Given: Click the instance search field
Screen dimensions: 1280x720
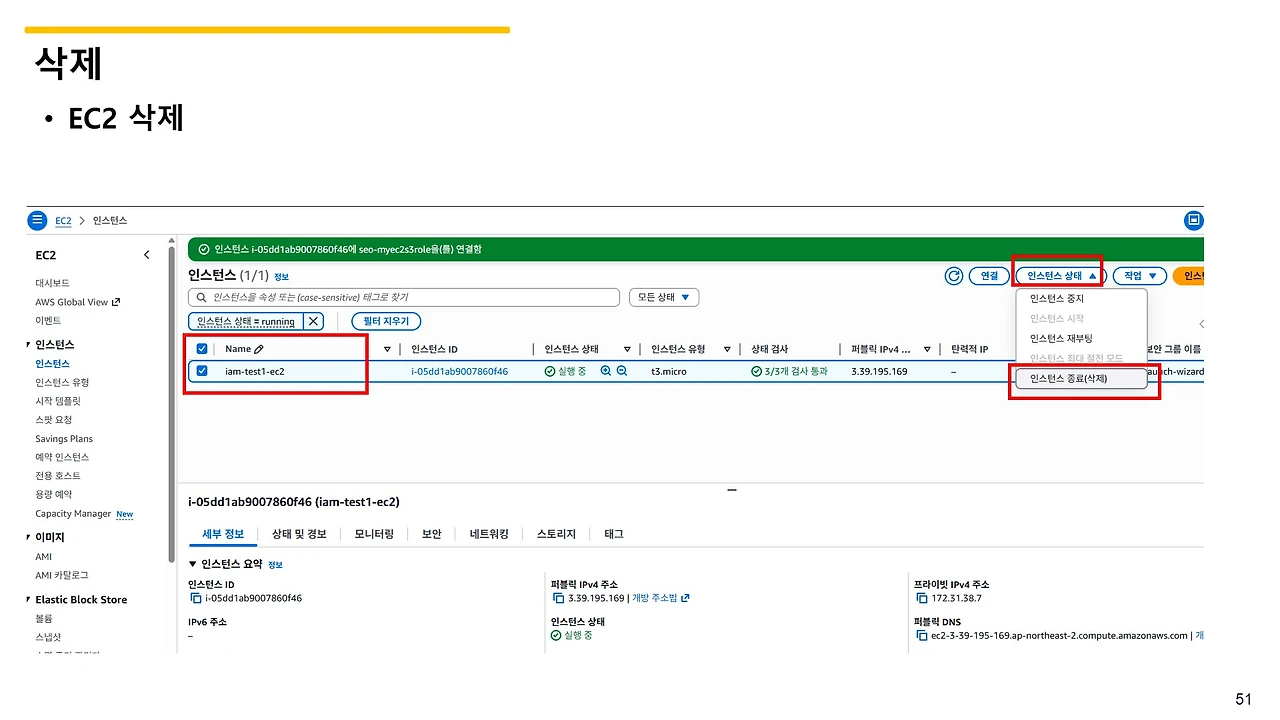Looking at the screenshot, I should point(404,297).
